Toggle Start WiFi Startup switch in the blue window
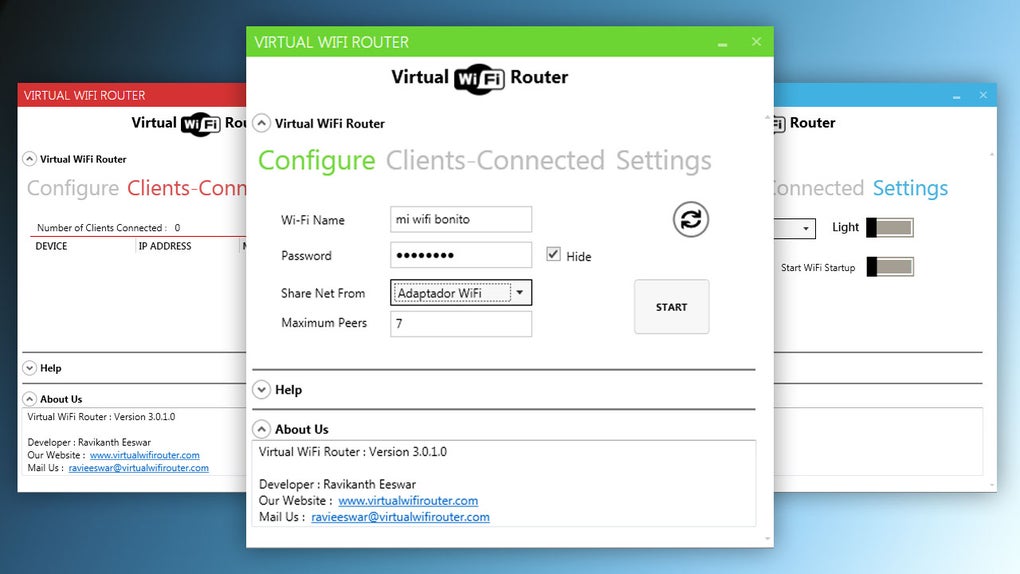 coord(890,267)
